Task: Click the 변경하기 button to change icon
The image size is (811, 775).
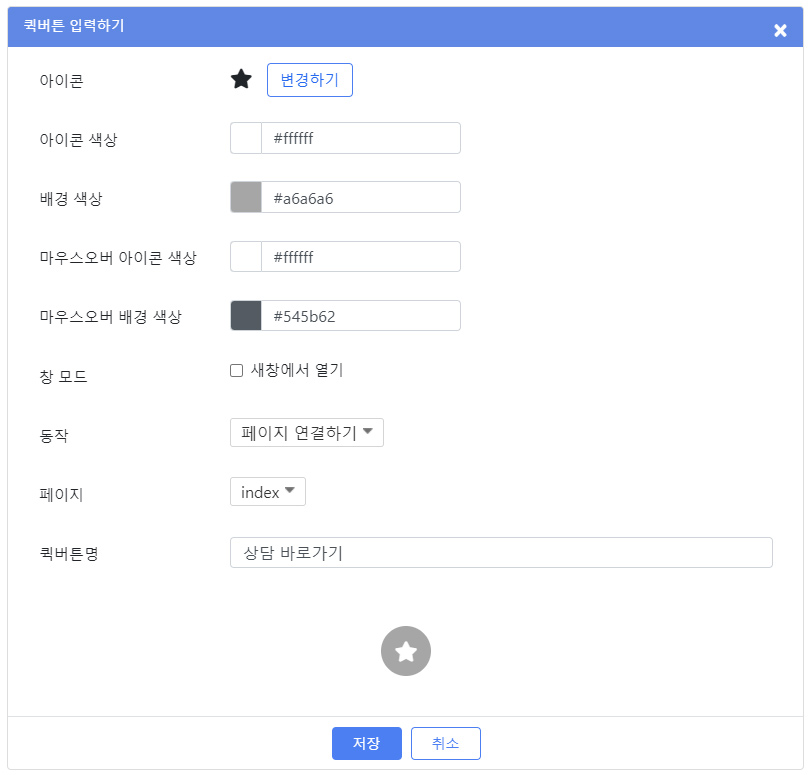Action: (309, 80)
